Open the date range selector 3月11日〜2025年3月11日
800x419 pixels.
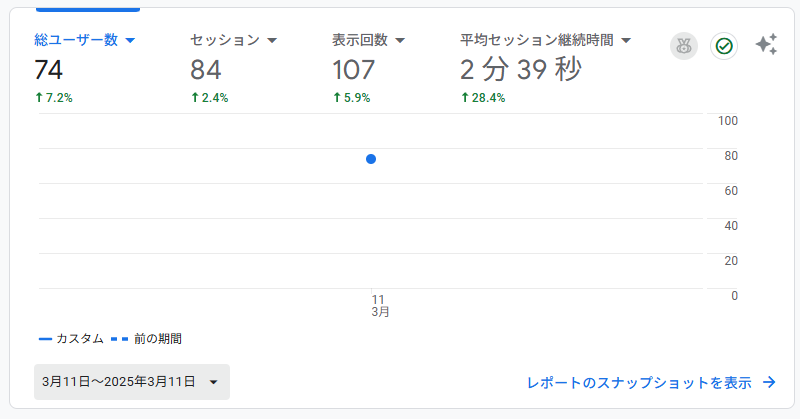point(131,382)
